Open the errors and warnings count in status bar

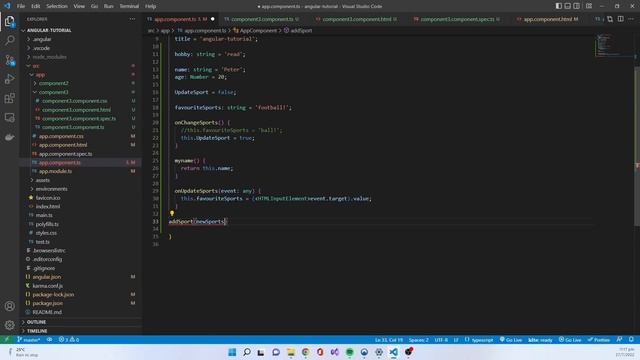click(x=69, y=340)
